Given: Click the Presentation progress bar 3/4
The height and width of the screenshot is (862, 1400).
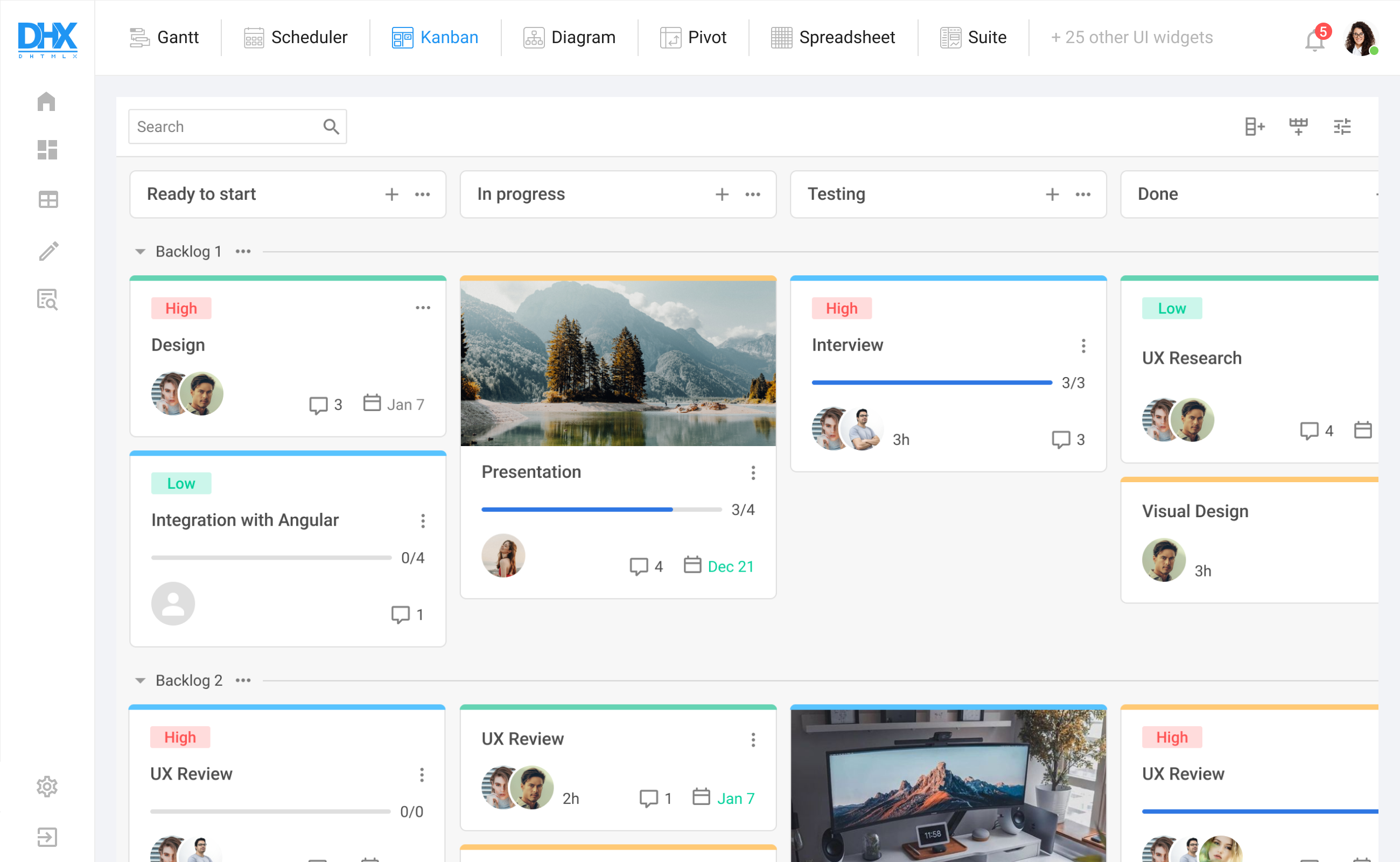Looking at the screenshot, I should coord(601,510).
